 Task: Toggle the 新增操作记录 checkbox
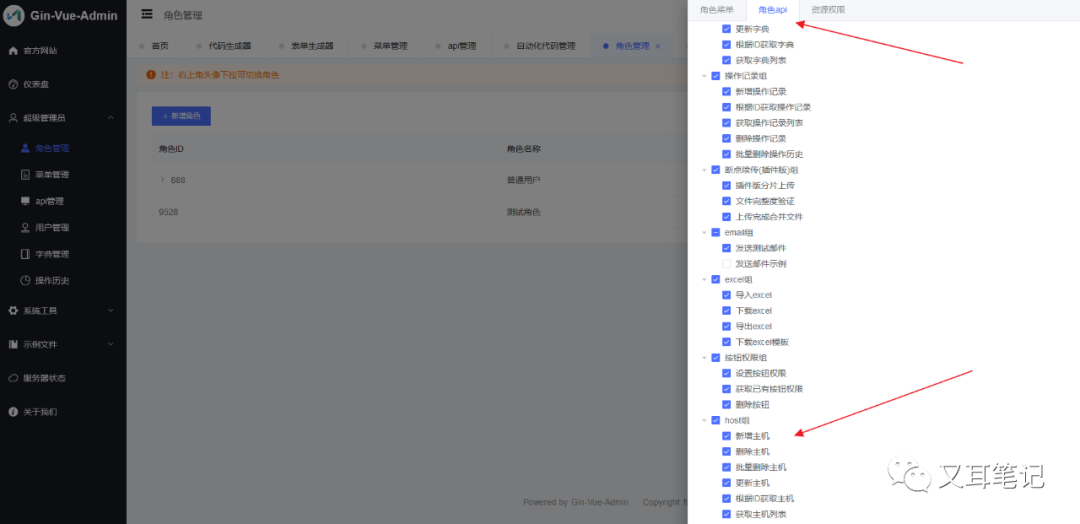click(726, 92)
